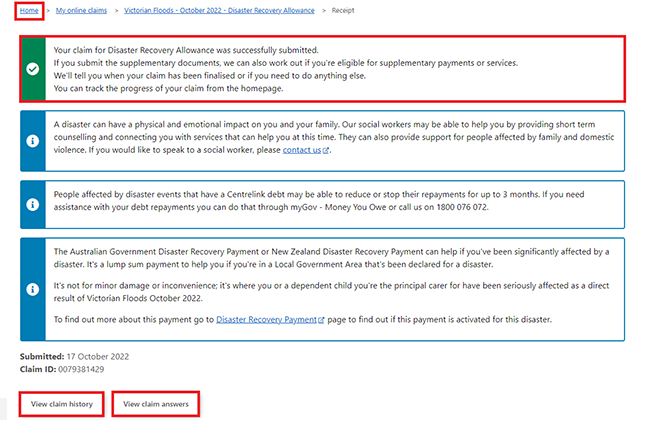Screen dimensions: 650x423
Task: Click the external link icon after contact us
Action: point(326,150)
